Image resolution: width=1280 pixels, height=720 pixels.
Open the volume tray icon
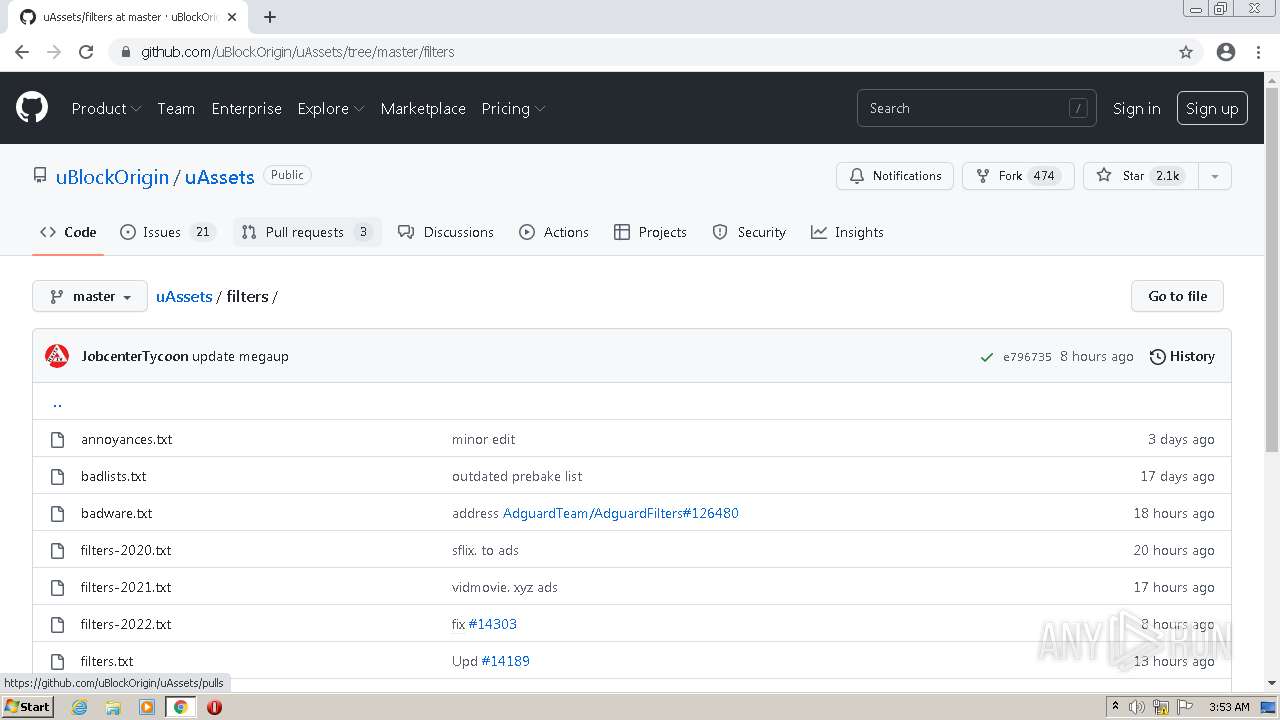pos(1137,707)
